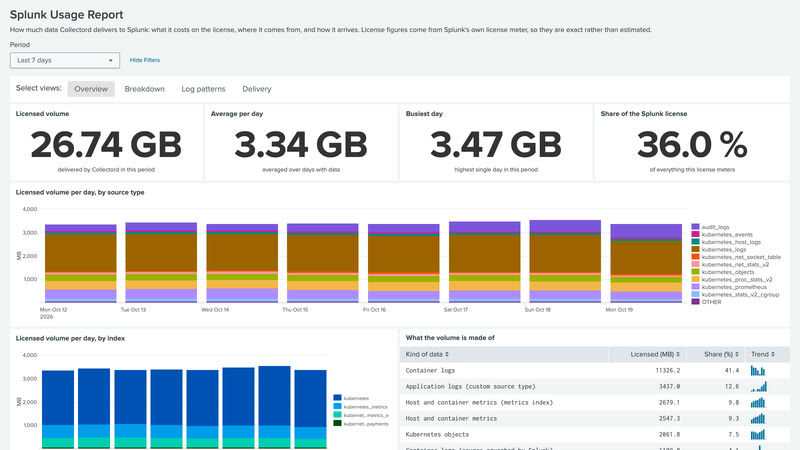
Task: Click the Container logs table row label
Action: click(x=430, y=370)
